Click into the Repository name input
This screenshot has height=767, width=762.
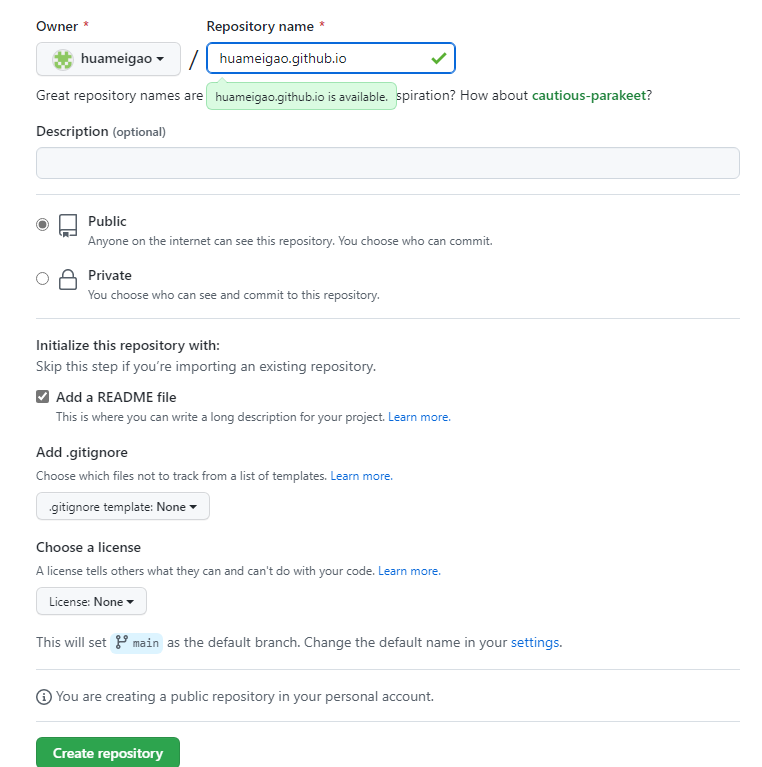point(320,59)
